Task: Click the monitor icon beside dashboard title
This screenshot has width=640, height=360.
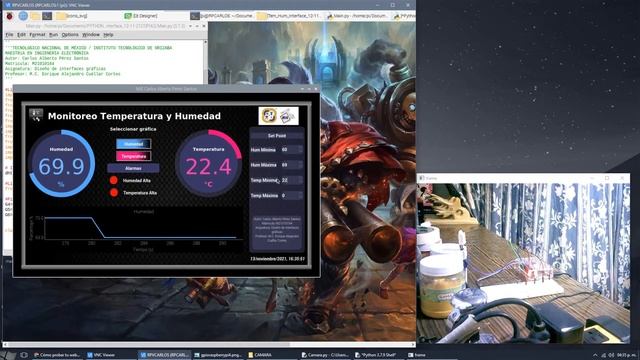Action: (36, 115)
